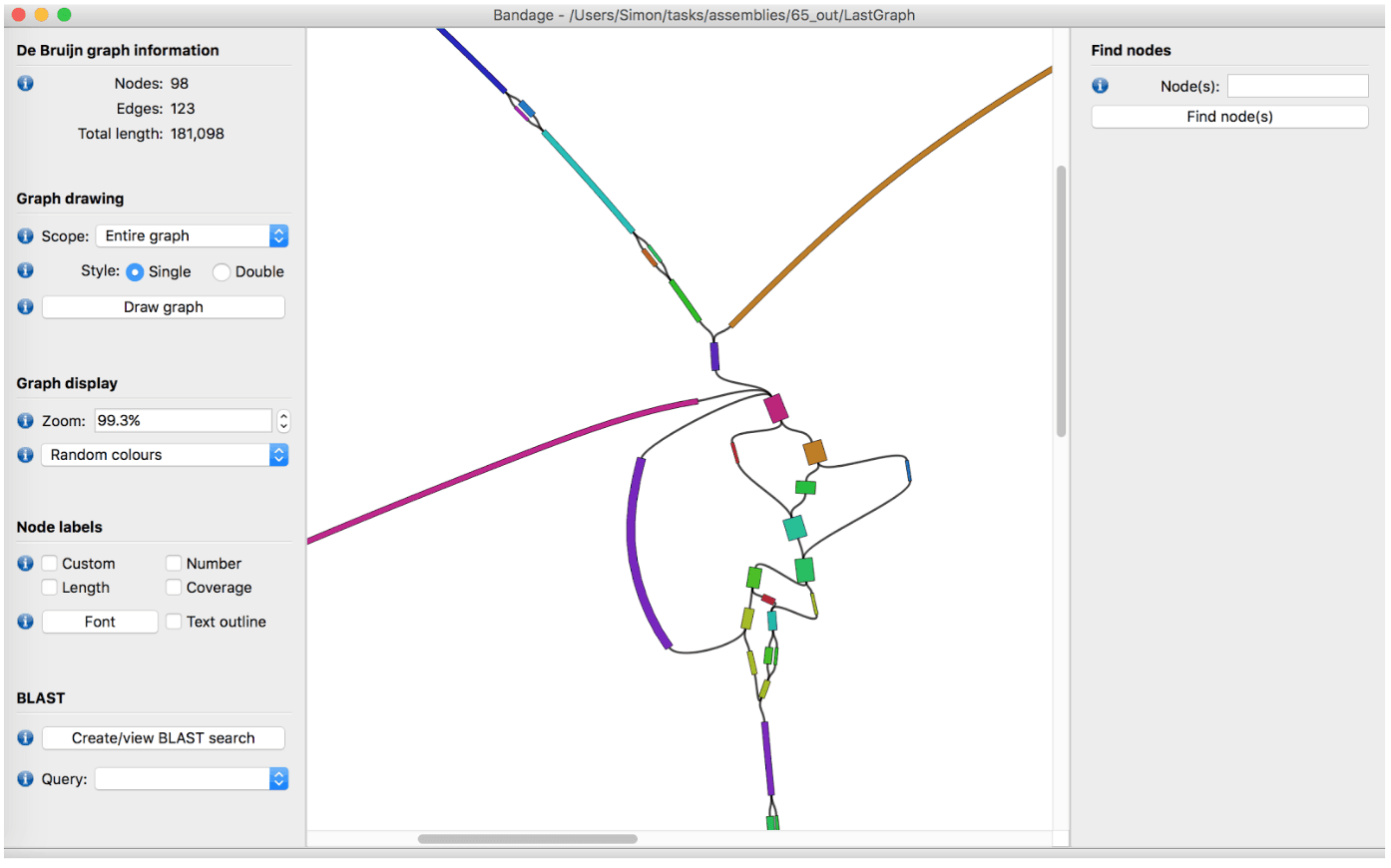Click the Create/view BLAST search button

(x=163, y=737)
